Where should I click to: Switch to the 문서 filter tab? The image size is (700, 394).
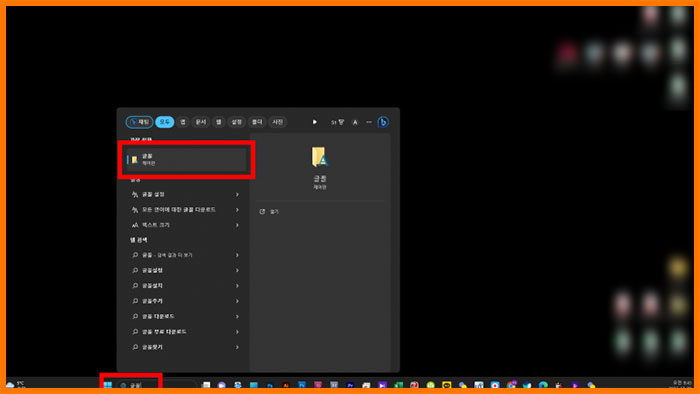pos(200,122)
